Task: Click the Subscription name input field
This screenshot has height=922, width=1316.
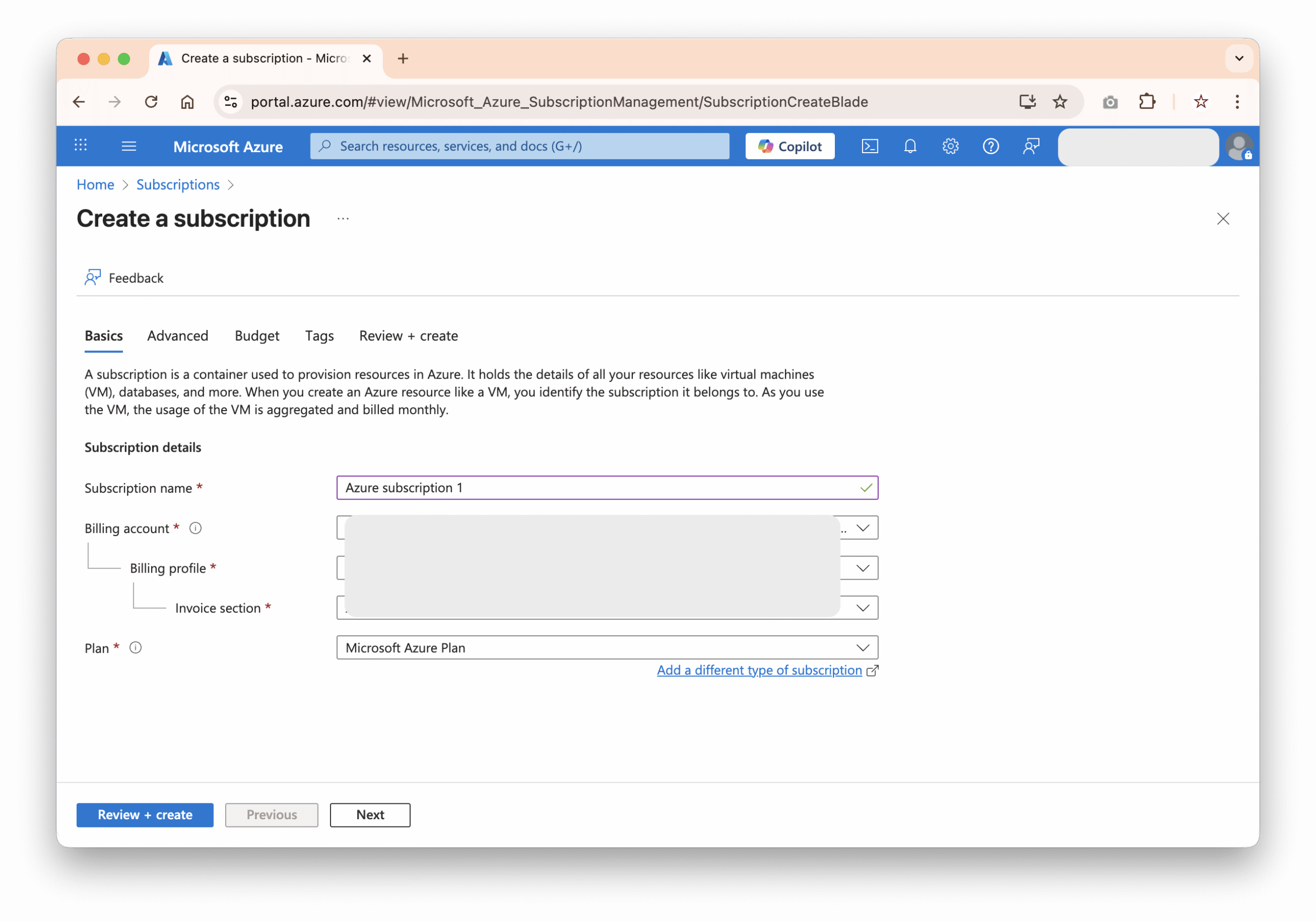Action: [x=596, y=488]
